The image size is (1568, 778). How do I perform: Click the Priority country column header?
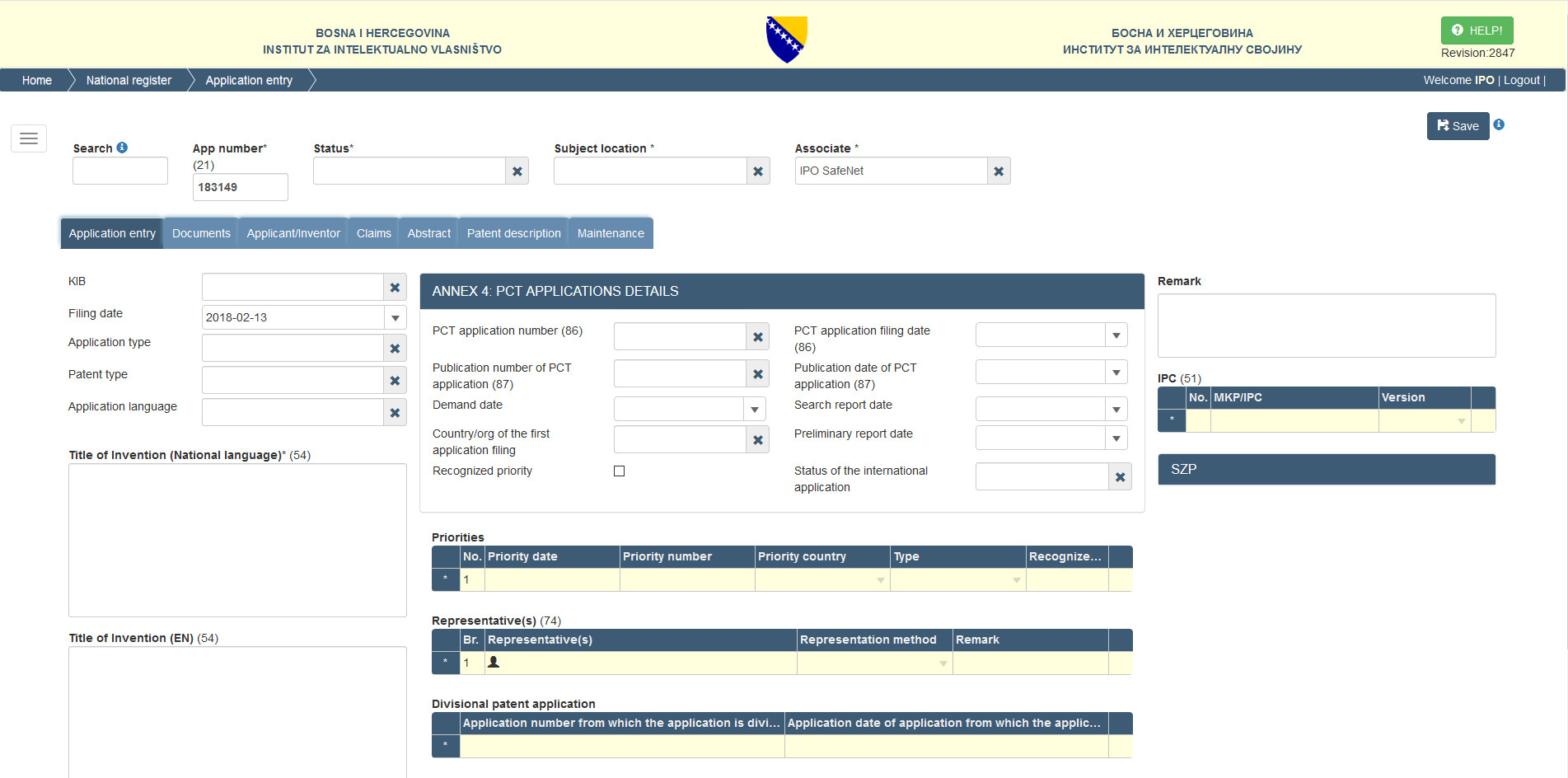pos(822,556)
